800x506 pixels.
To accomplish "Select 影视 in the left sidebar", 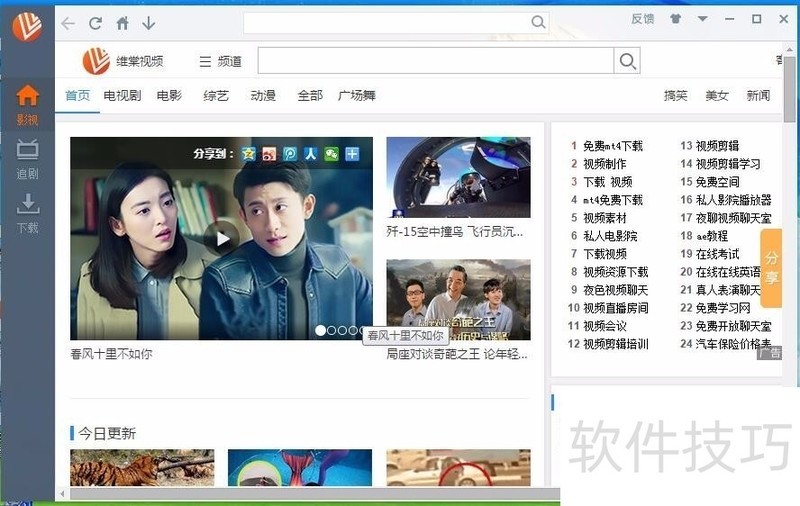I will coord(27,105).
